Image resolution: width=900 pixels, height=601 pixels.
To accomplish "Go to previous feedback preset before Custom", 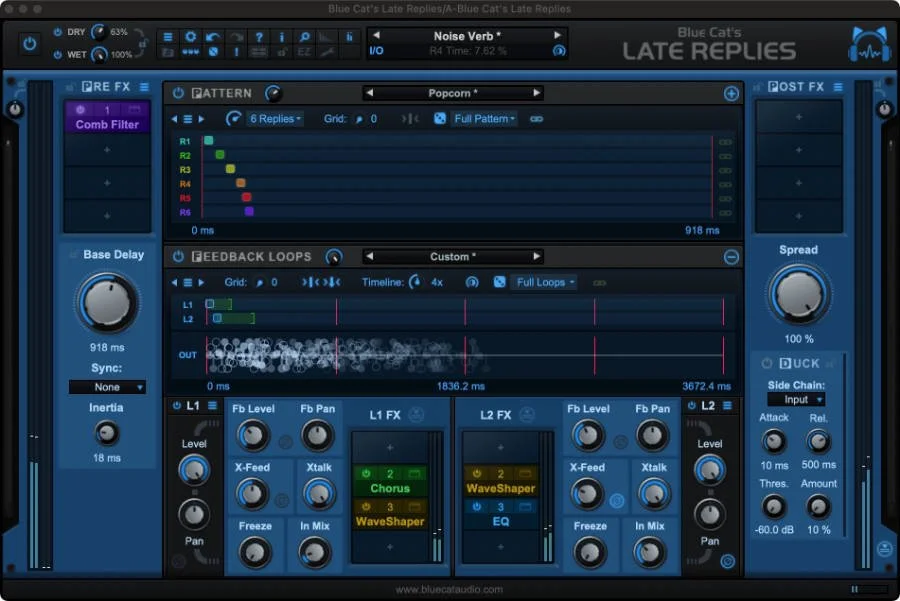I will point(370,257).
